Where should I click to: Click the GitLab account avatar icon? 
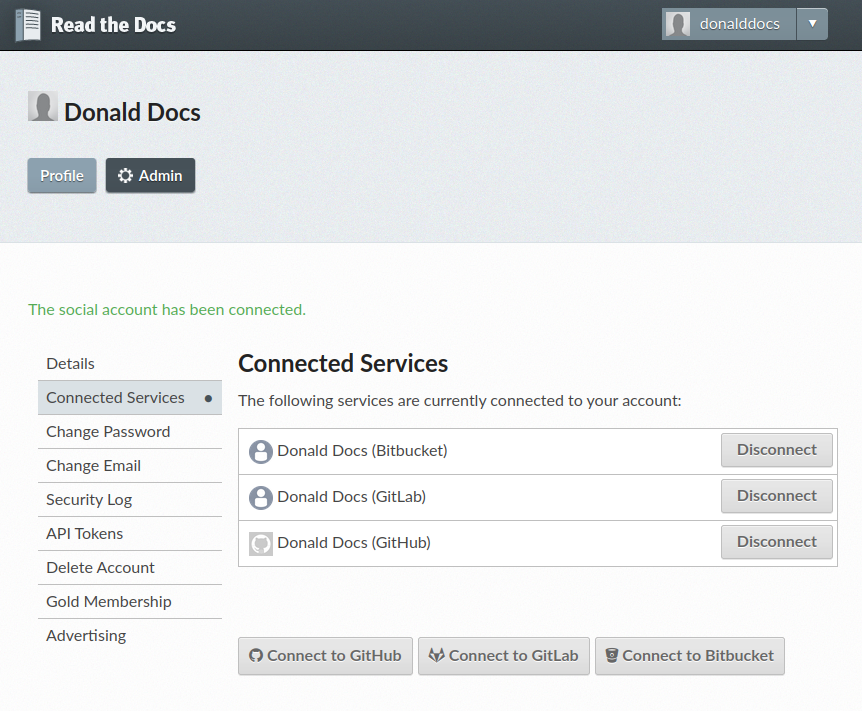pyautogui.click(x=260, y=497)
